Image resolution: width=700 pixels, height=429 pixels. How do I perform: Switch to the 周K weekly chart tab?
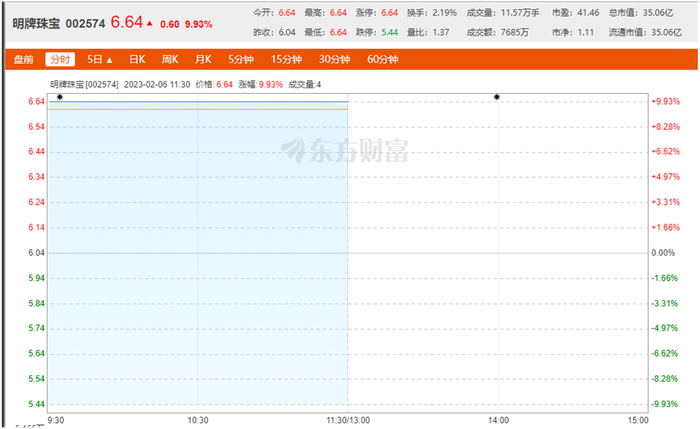tap(170, 59)
